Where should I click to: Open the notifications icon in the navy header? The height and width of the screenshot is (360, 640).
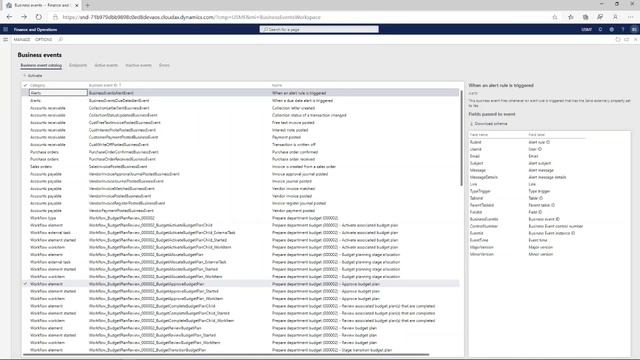click(x=600, y=29)
